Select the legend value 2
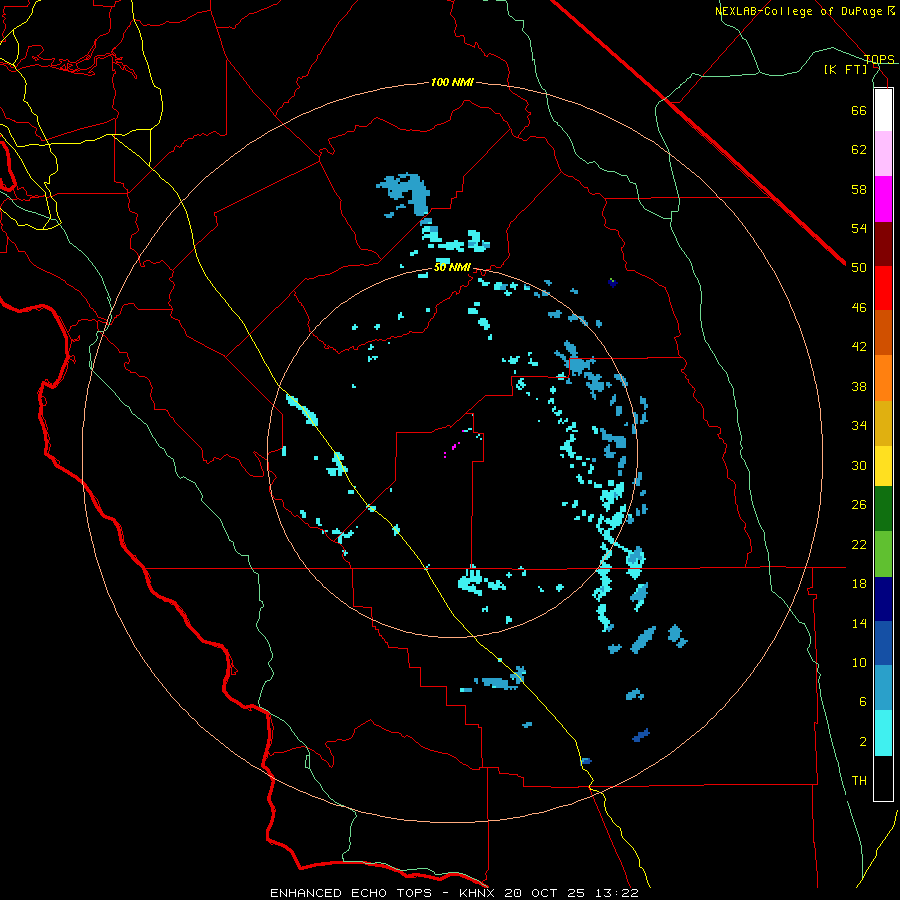This screenshot has width=900, height=900. pyautogui.click(x=863, y=742)
